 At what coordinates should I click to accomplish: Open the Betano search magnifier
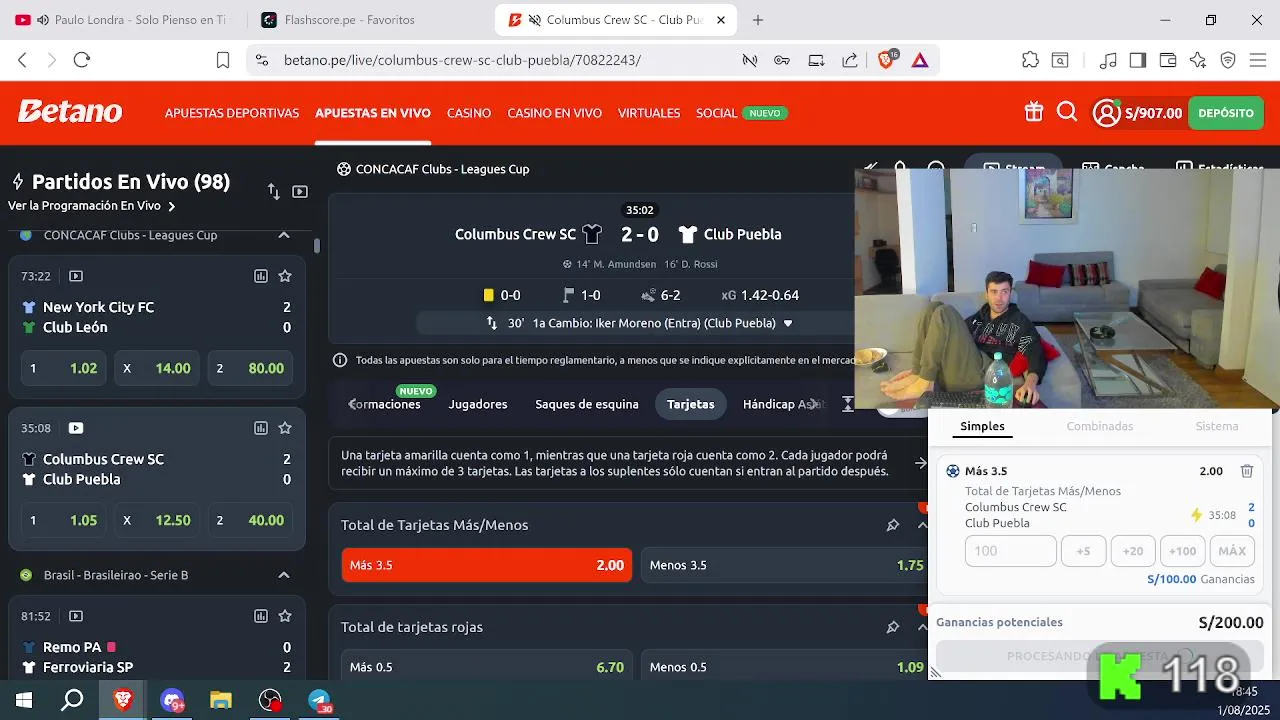[1067, 113]
